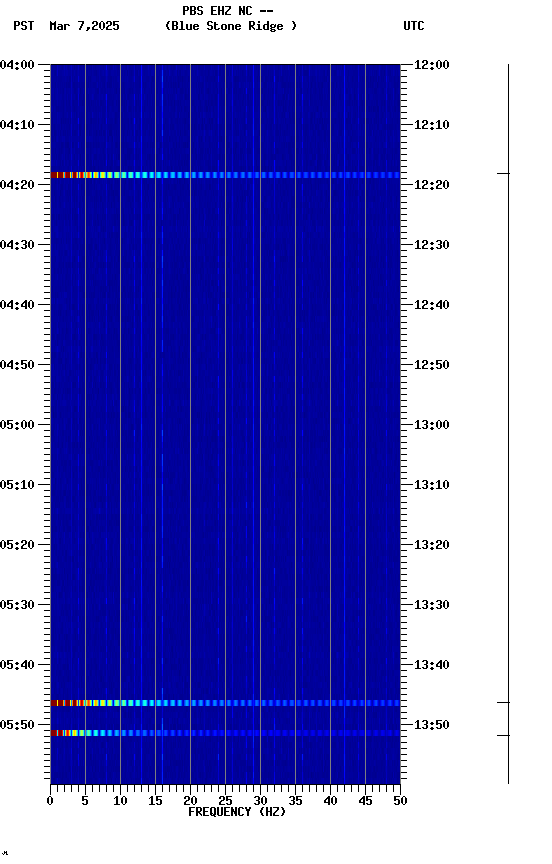Click the 04:20 PST time label
552x864 pixels.
pyautogui.click(x=17, y=185)
